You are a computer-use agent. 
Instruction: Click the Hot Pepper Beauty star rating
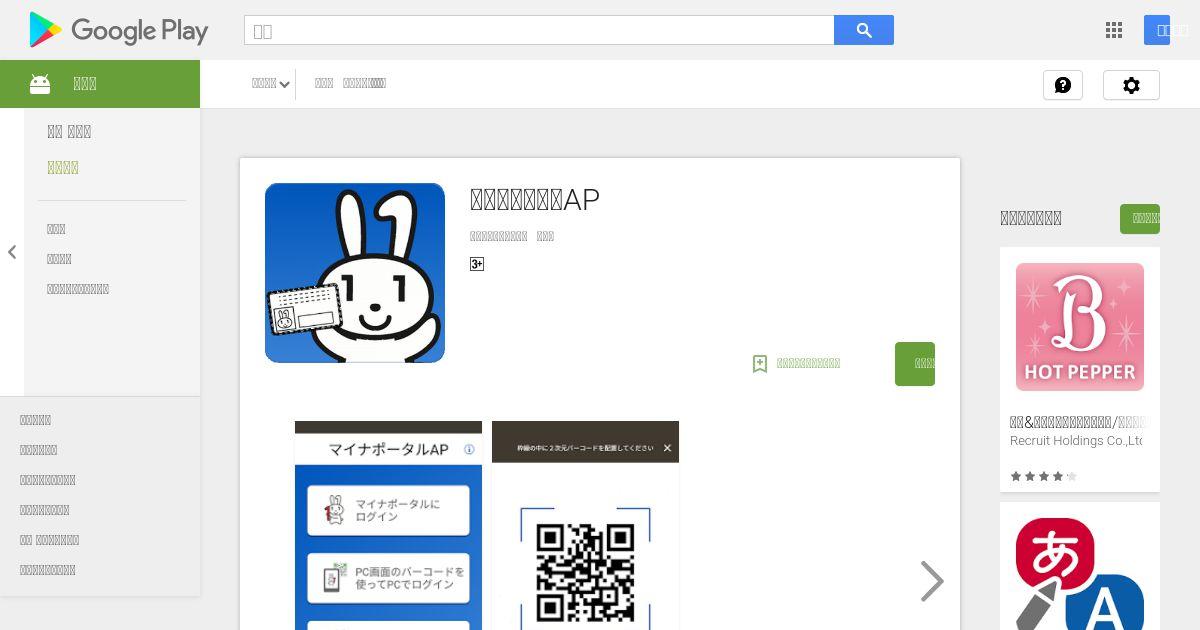tap(1043, 477)
